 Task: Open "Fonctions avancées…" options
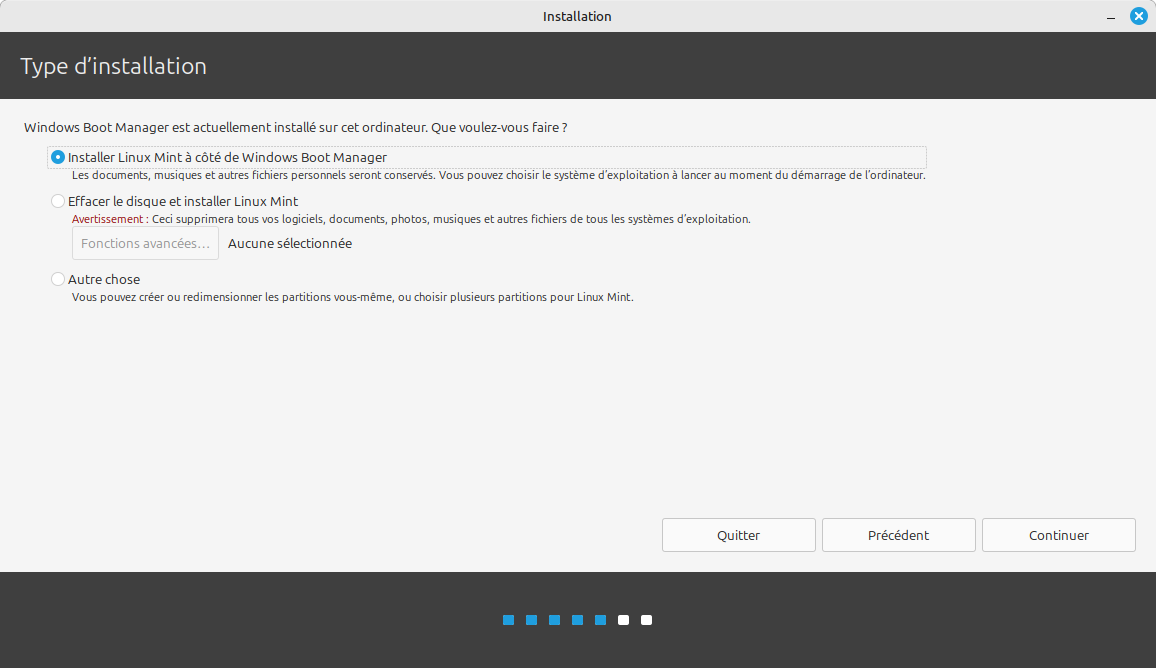145,243
